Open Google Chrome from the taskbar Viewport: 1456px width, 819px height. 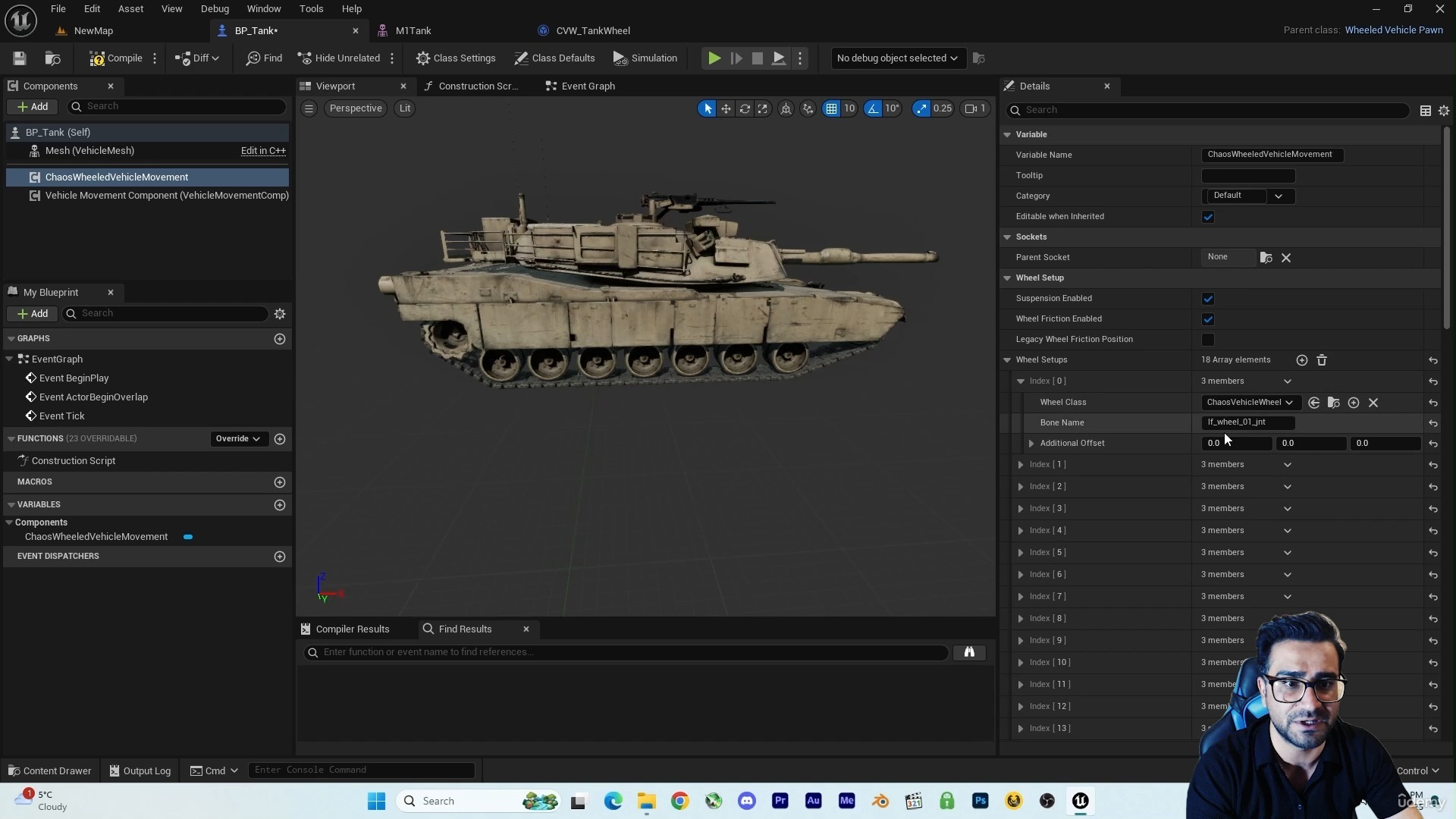(x=680, y=801)
